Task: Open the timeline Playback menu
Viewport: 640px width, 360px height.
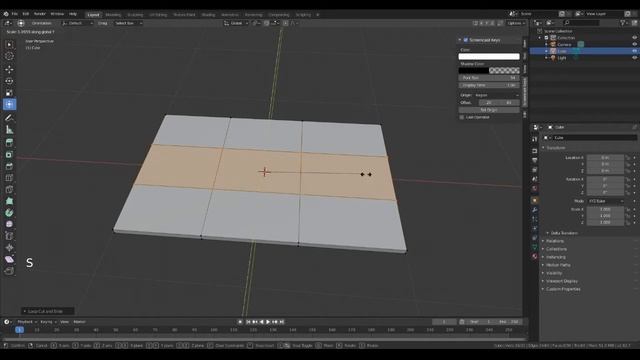Action: [27, 322]
